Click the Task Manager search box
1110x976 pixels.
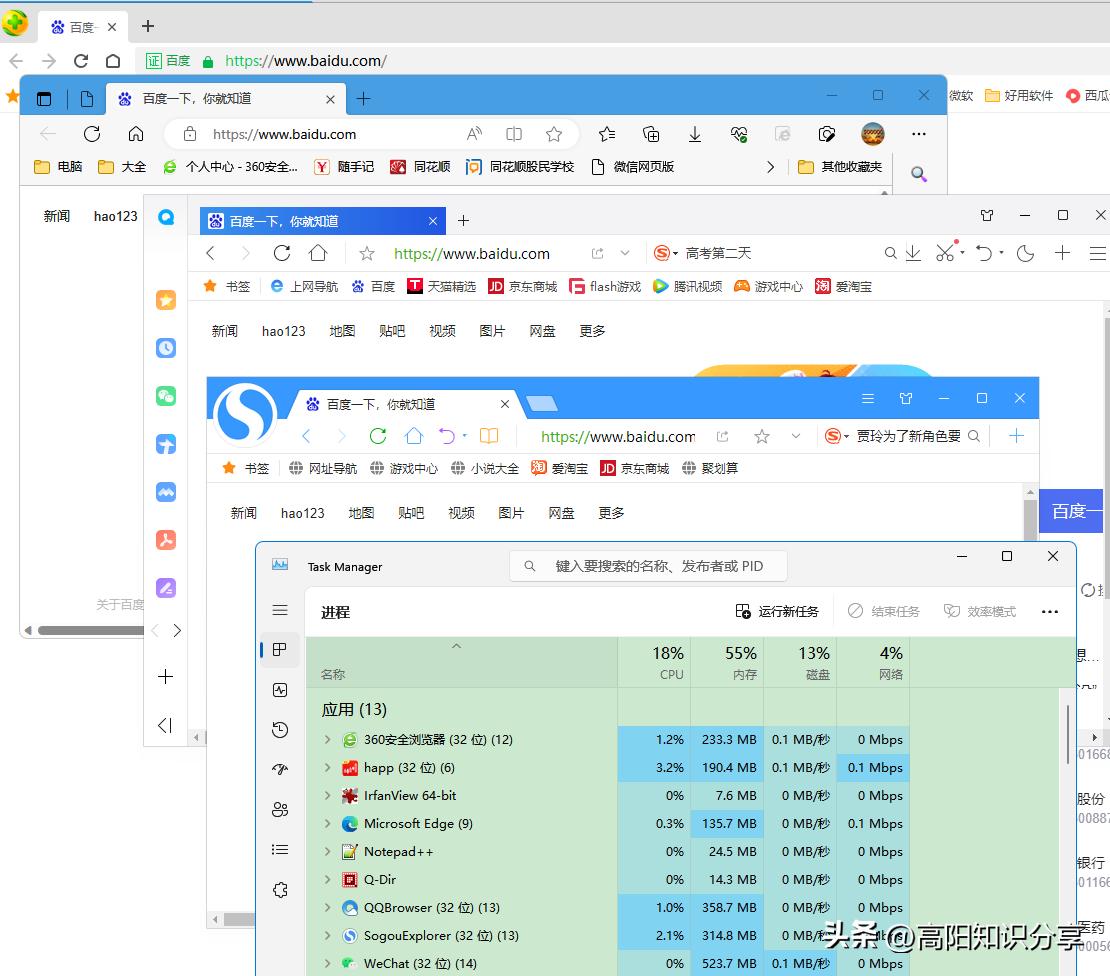648,566
